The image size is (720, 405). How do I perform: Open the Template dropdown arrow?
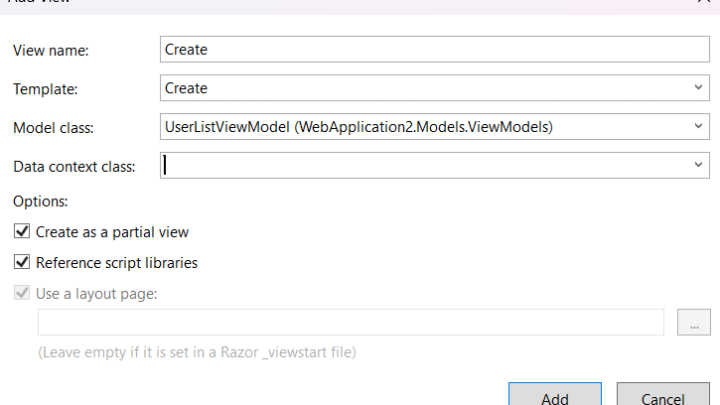click(698, 88)
